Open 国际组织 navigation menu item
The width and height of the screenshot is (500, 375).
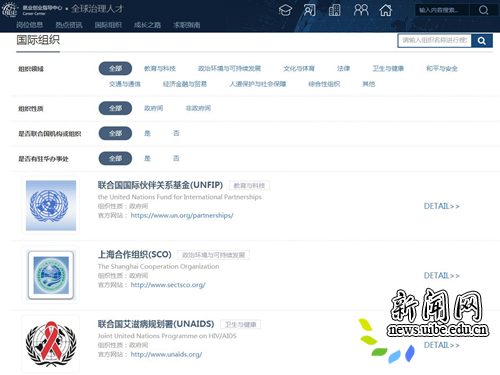pos(108,25)
